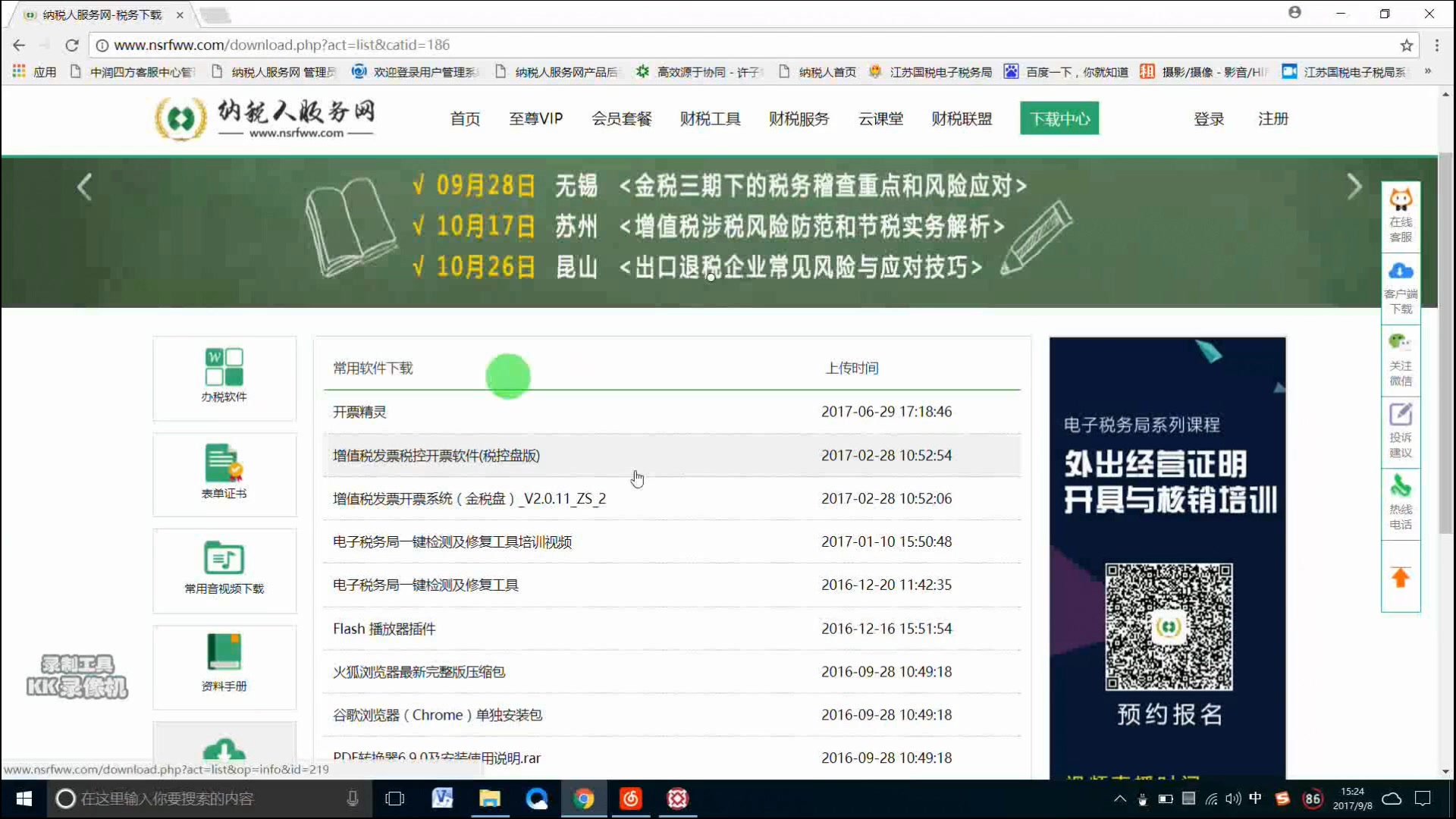Go to 首页 nav item
Viewport: 1456px width, 819px height.
[465, 118]
